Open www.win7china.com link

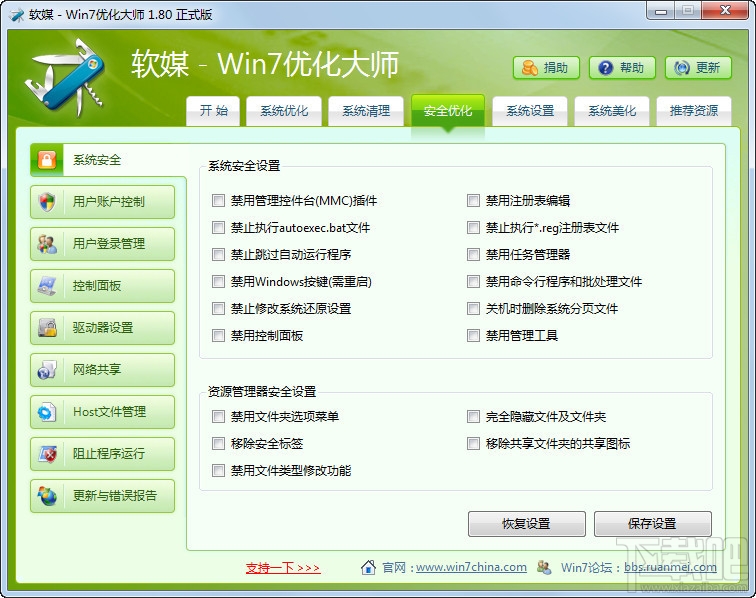(471, 567)
